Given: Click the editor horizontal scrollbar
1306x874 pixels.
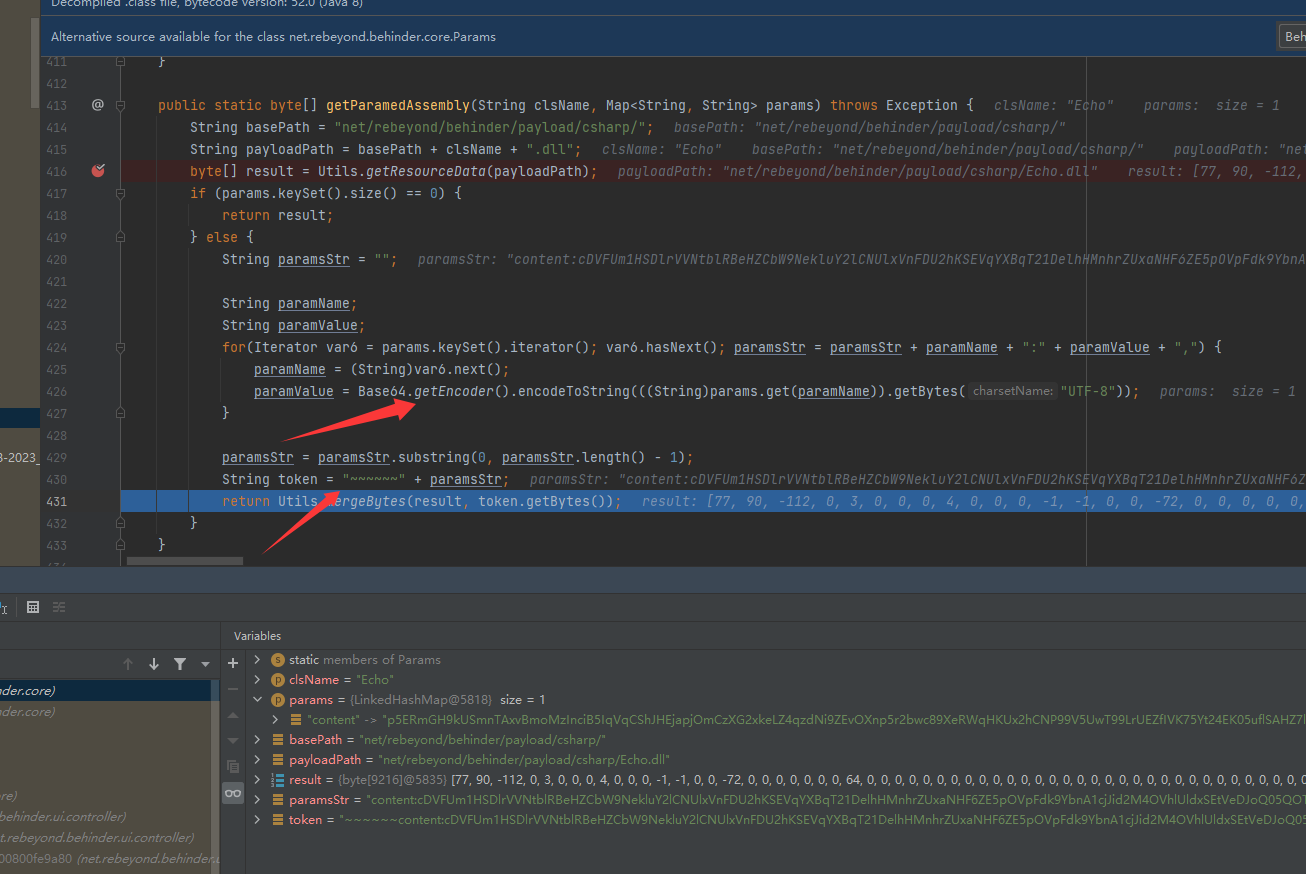Looking at the screenshot, I should tap(185, 561).
